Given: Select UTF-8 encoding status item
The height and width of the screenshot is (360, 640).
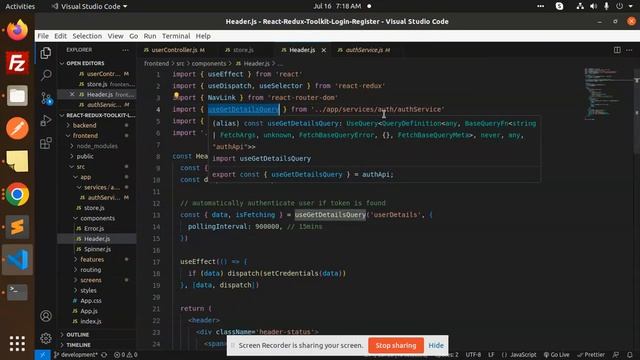Looking at the screenshot, I should pos(473,355).
